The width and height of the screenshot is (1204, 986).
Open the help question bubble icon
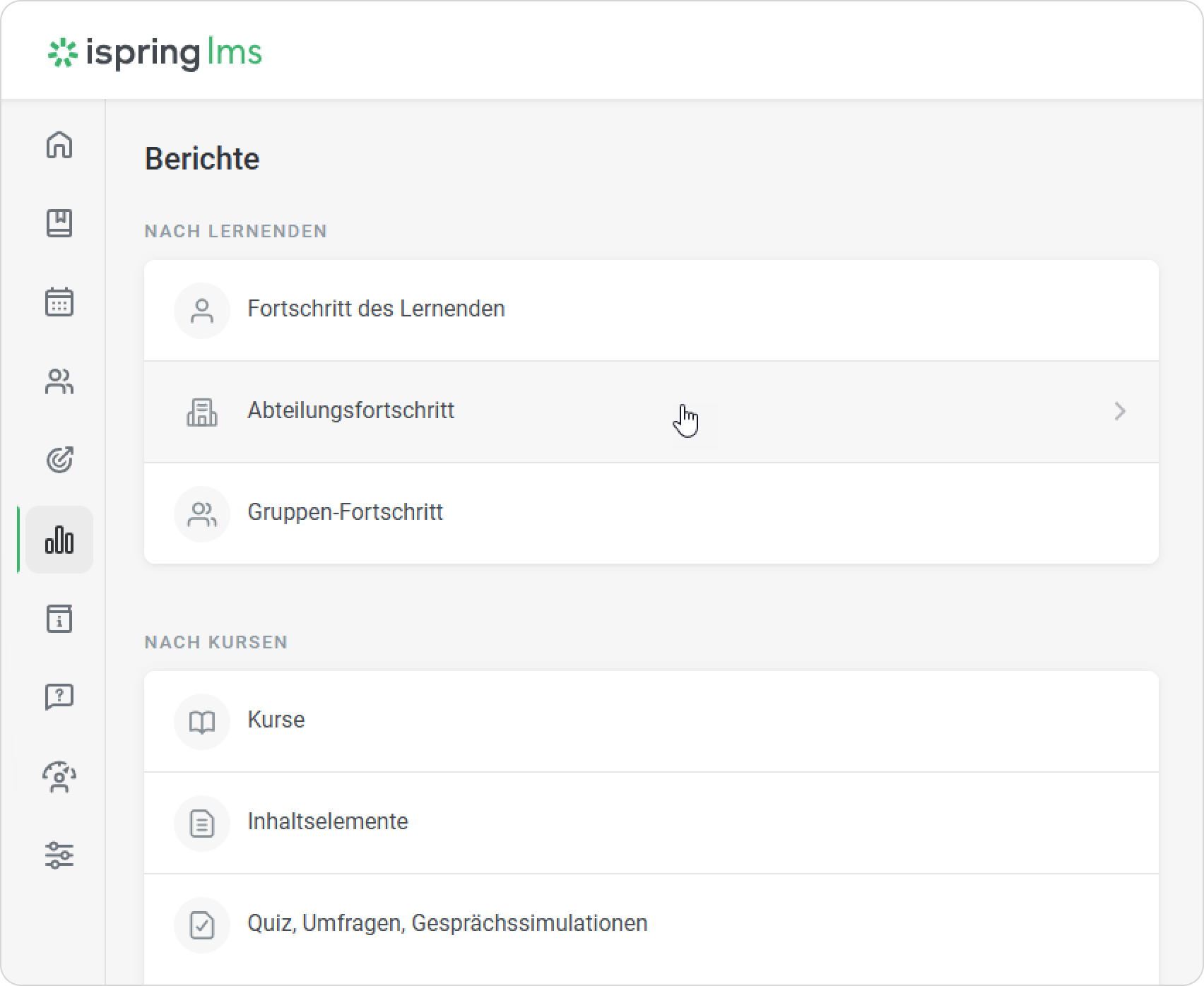click(x=59, y=697)
